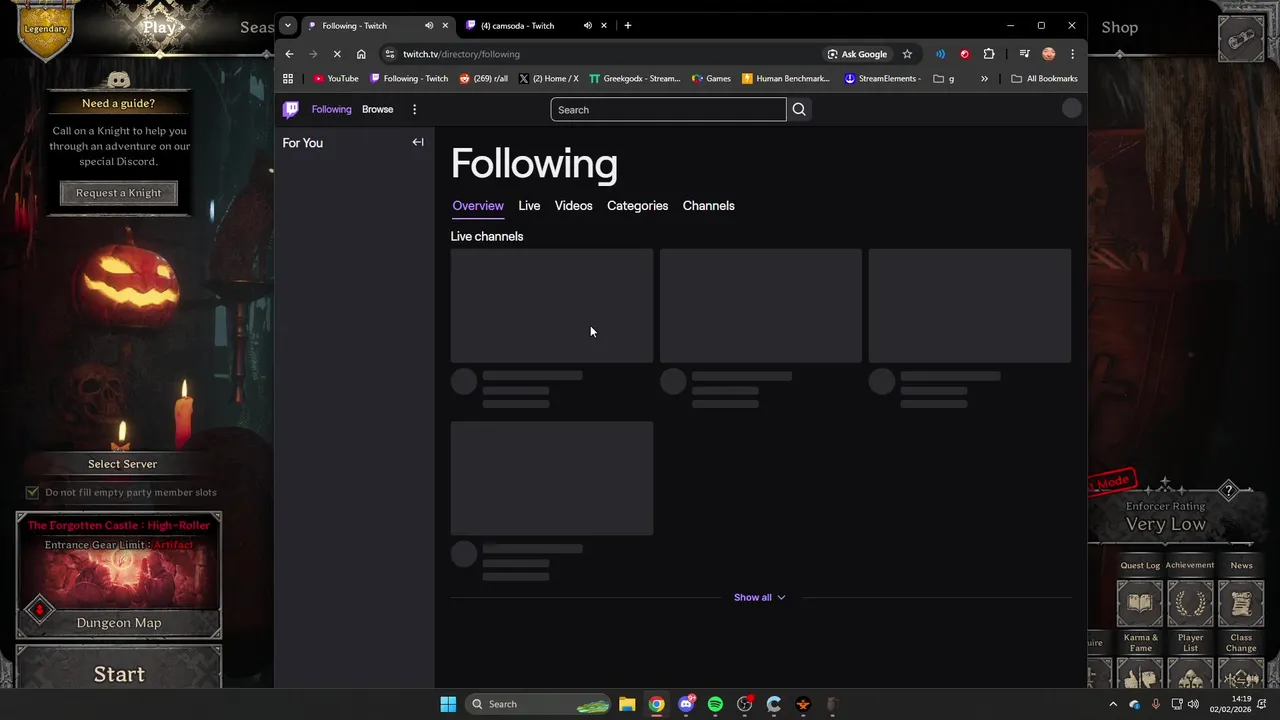The width and height of the screenshot is (1280, 720).
Task: Open File Explorer from taskbar
Action: [627, 704]
